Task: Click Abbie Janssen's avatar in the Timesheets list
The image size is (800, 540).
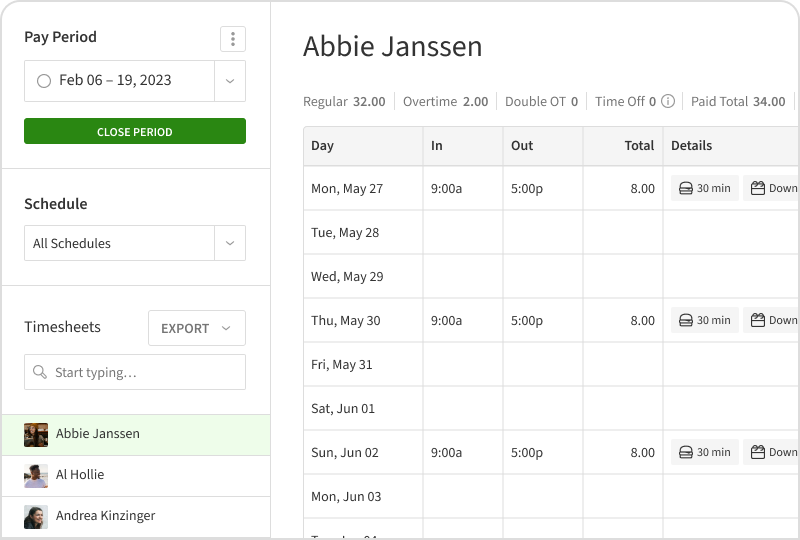Action: point(36,434)
